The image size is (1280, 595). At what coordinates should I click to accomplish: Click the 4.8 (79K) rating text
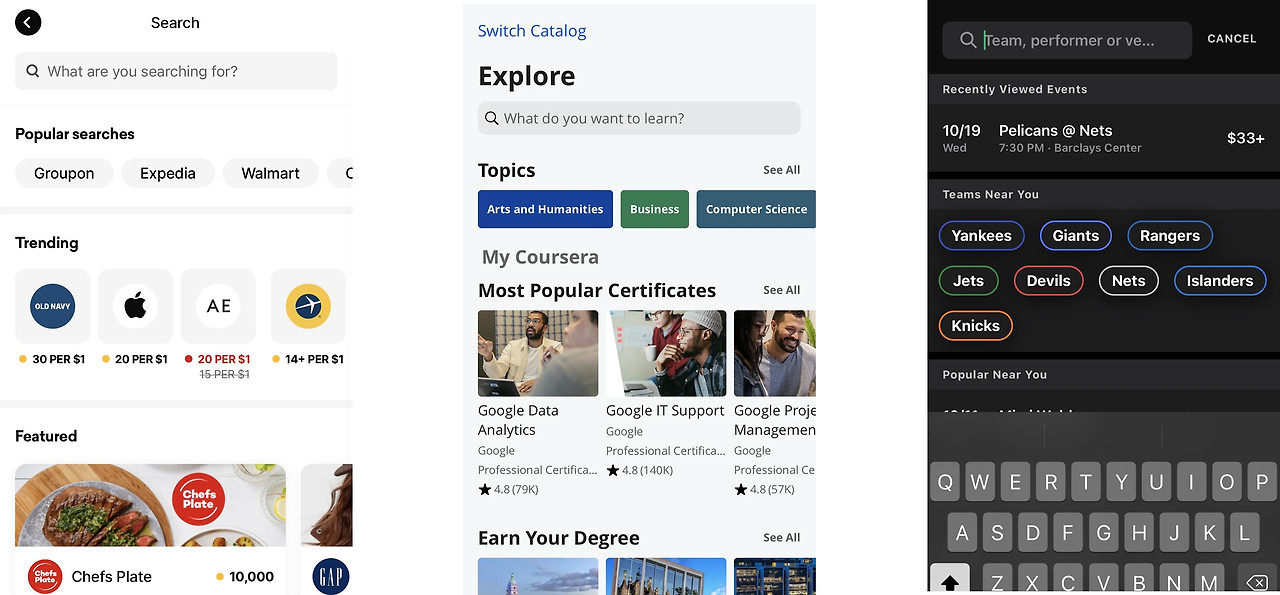pyautogui.click(x=516, y=489)
